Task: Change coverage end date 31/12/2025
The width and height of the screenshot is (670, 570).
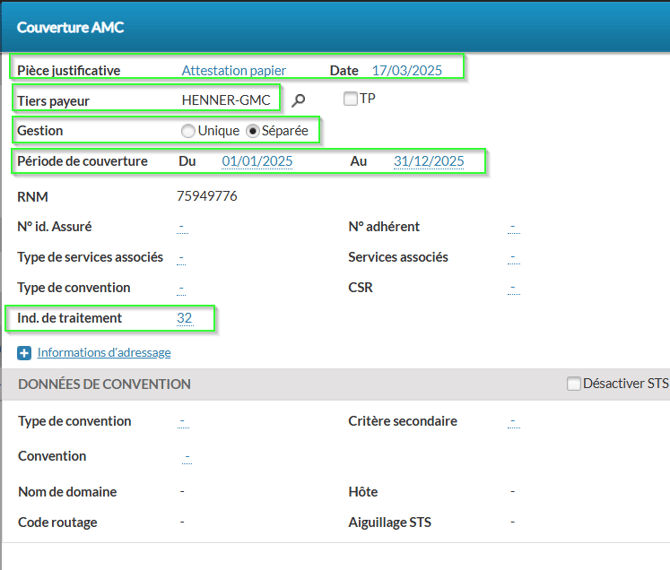Action: click(429, 161)
